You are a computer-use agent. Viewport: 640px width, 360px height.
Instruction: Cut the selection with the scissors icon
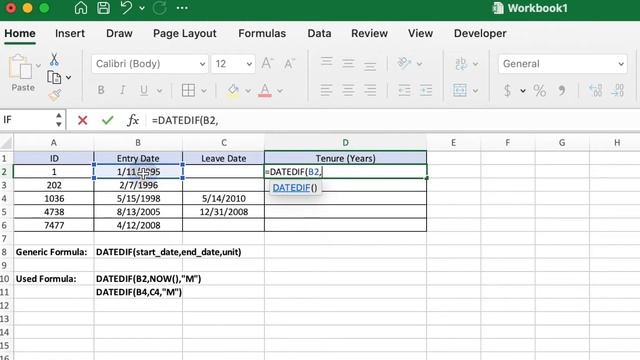tap(54, 60)
